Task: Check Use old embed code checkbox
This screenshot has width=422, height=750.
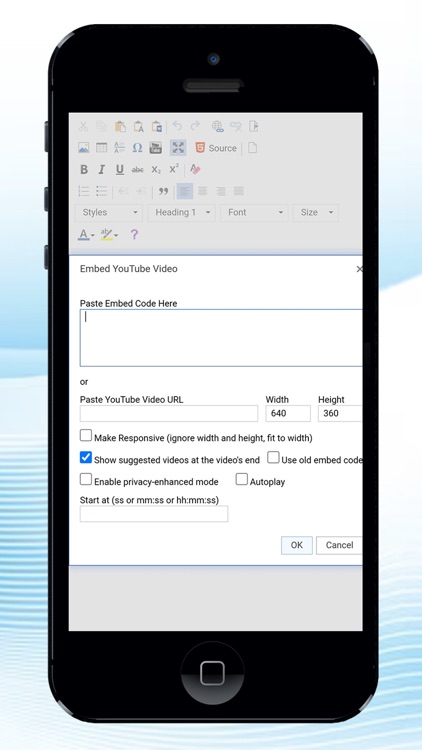Action: tap(273, 458)
